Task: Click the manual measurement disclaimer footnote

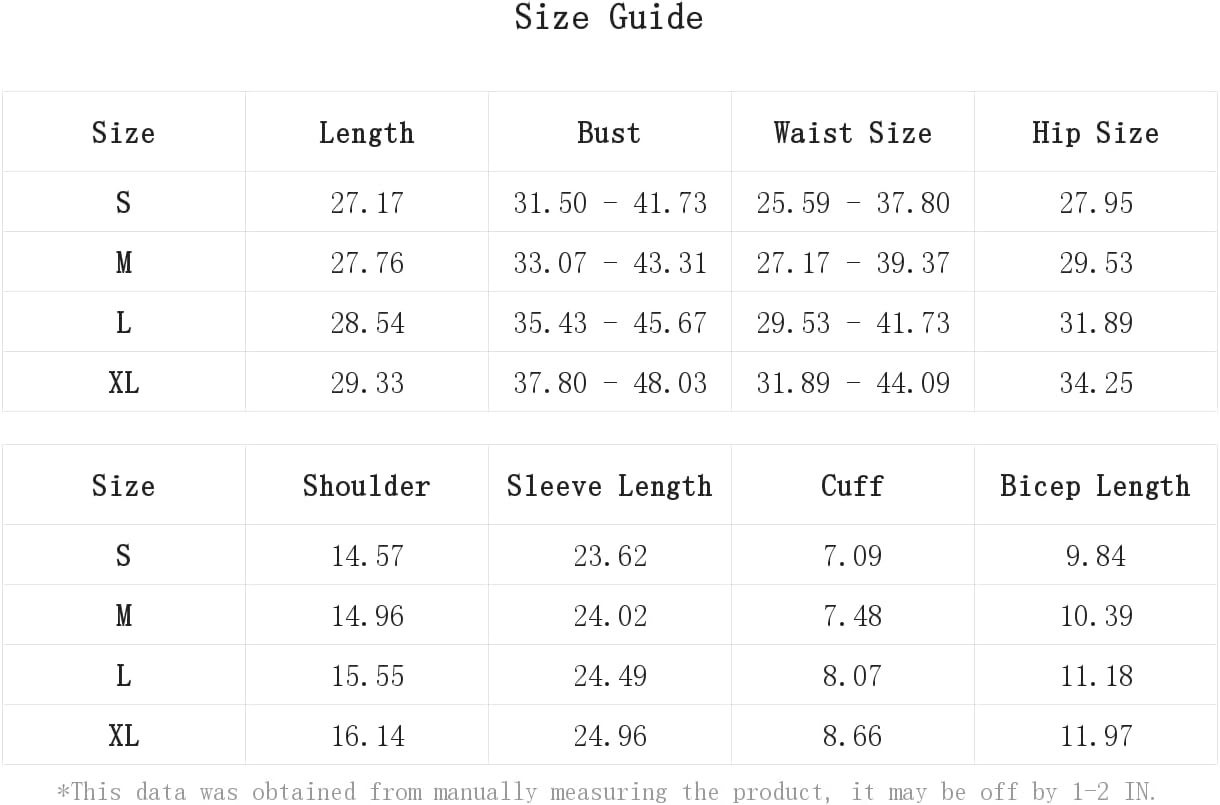Action: pyautogui.click(x=607, y=792)
